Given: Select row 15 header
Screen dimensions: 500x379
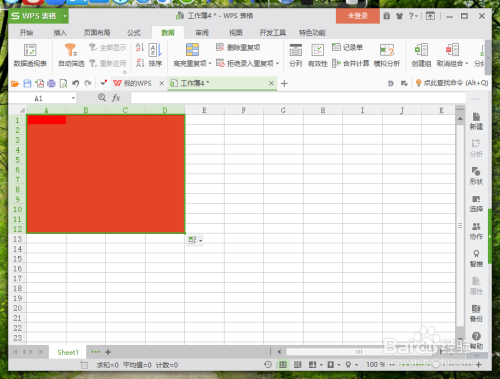Looking at the screenshot, I should tap(17, 259).
